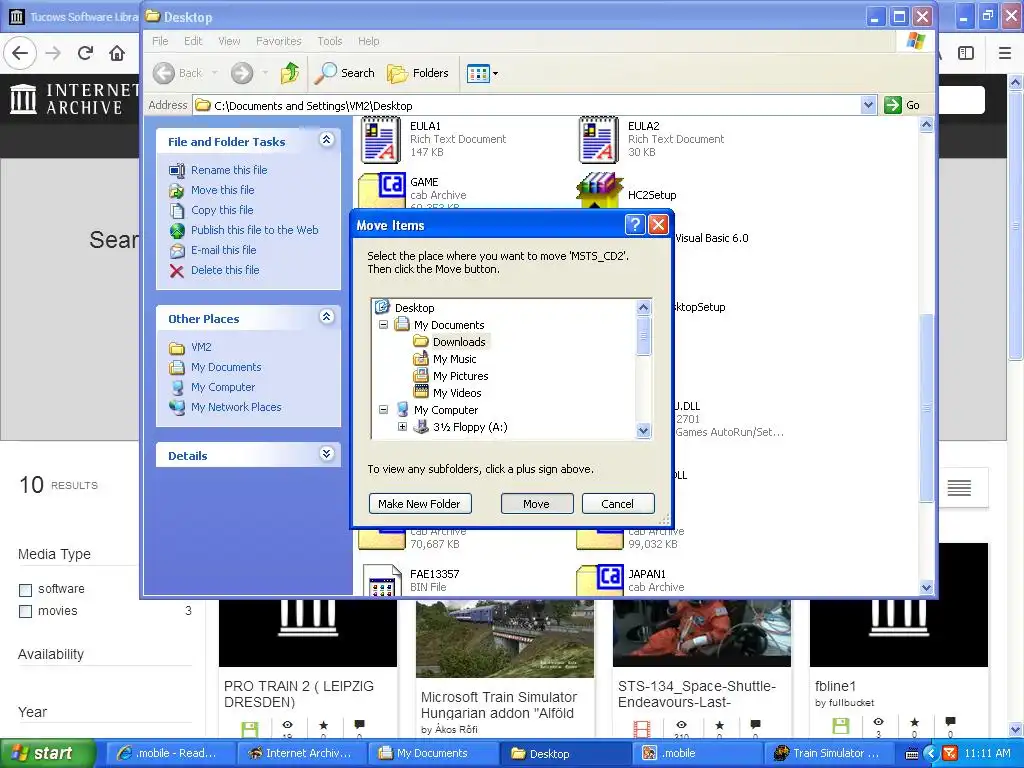The image size is (1024, 768).
Task: Open the Help menu
Action: 368,41
